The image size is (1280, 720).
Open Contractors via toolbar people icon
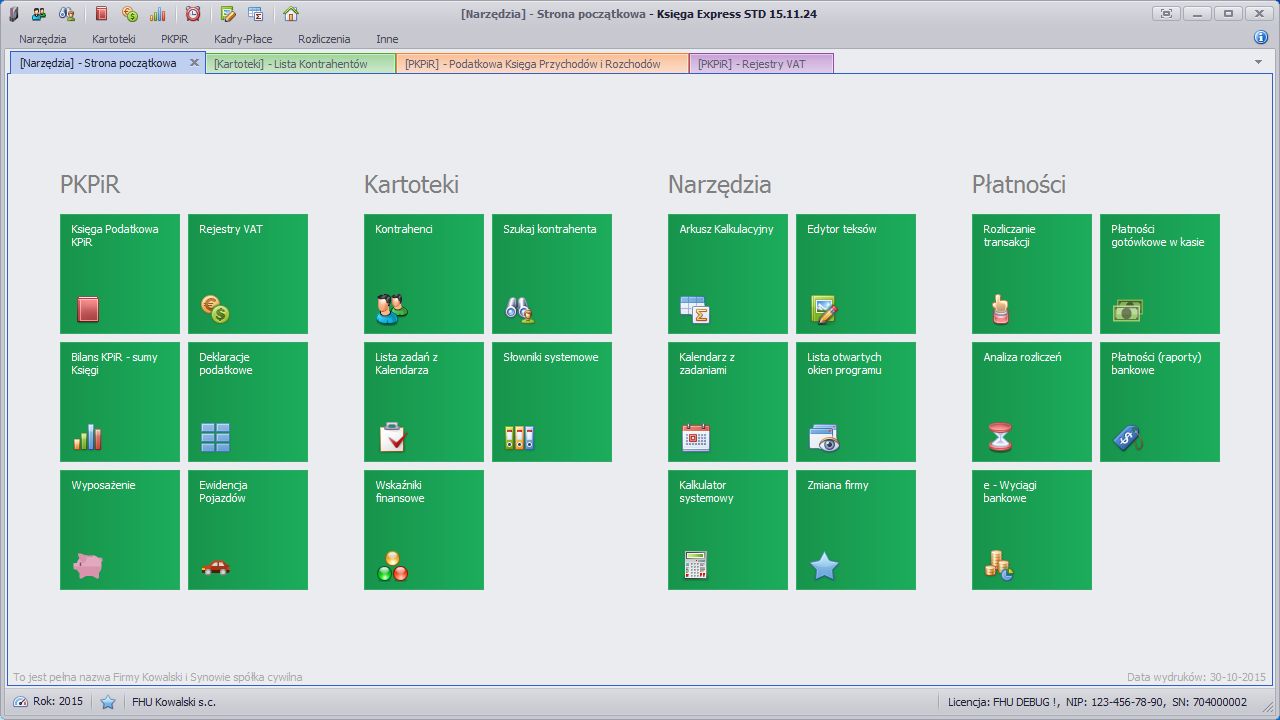point(39,14)
